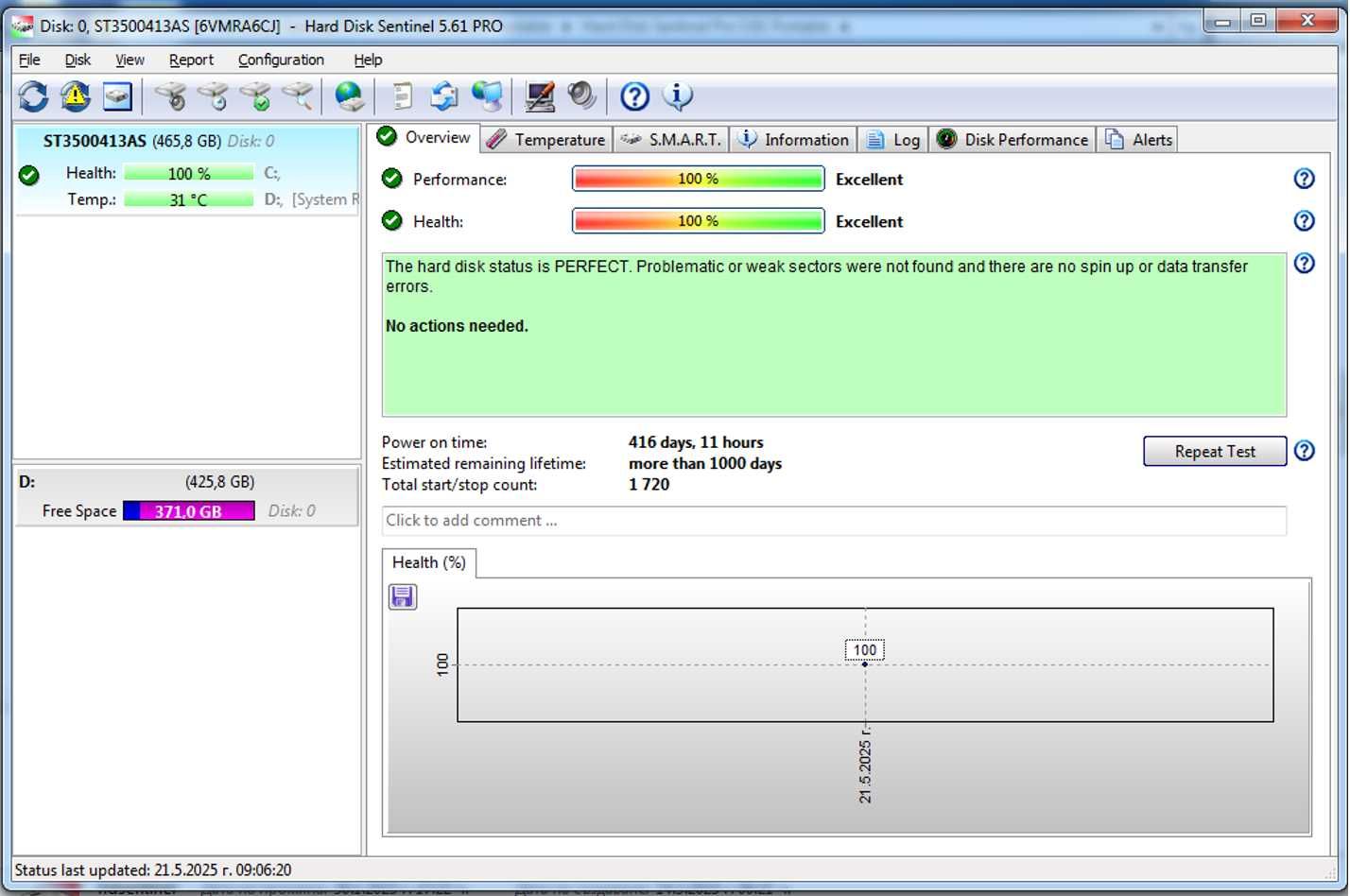This screenshot has width=1350, height=896.
Task: Click the sidebar Health 100 % green bar
Action: coord(189,174)
